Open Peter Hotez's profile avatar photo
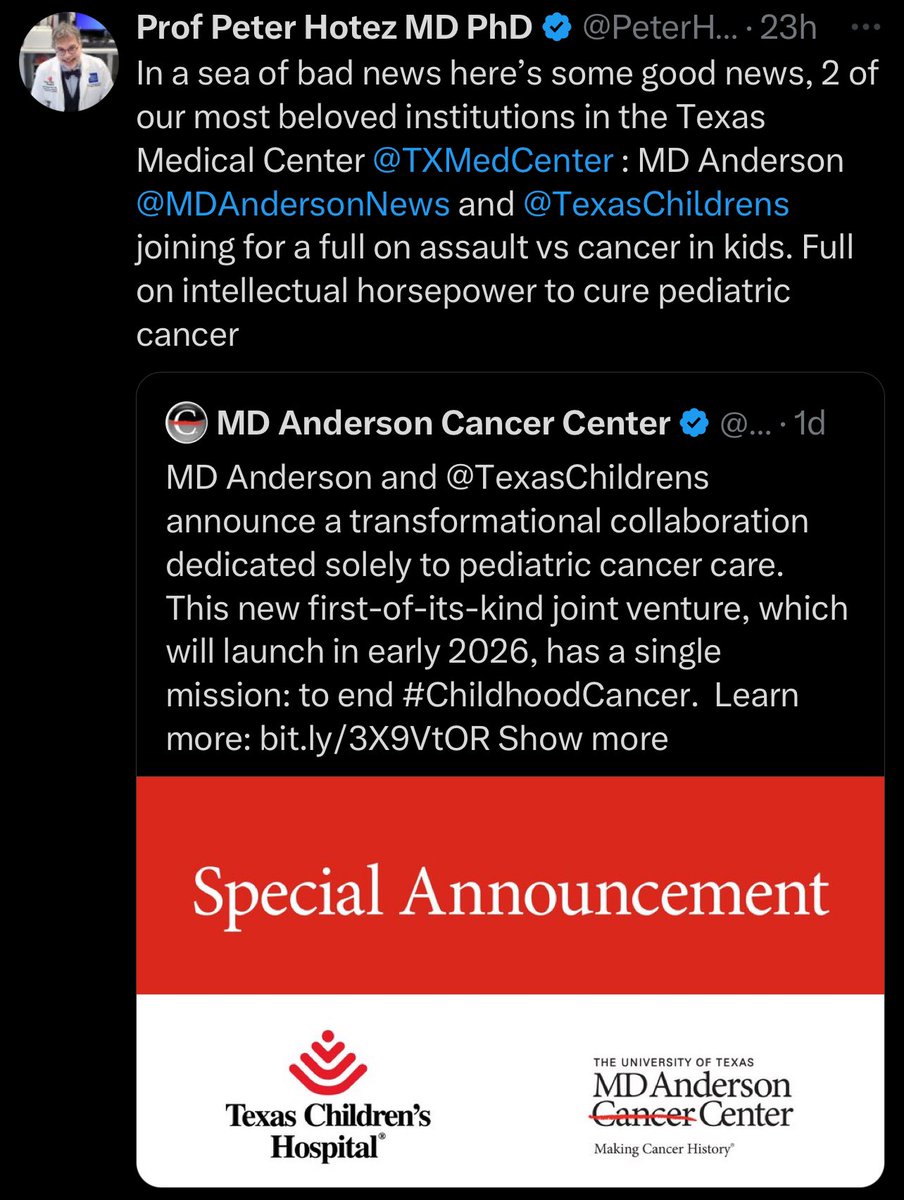 pos(64,63)
